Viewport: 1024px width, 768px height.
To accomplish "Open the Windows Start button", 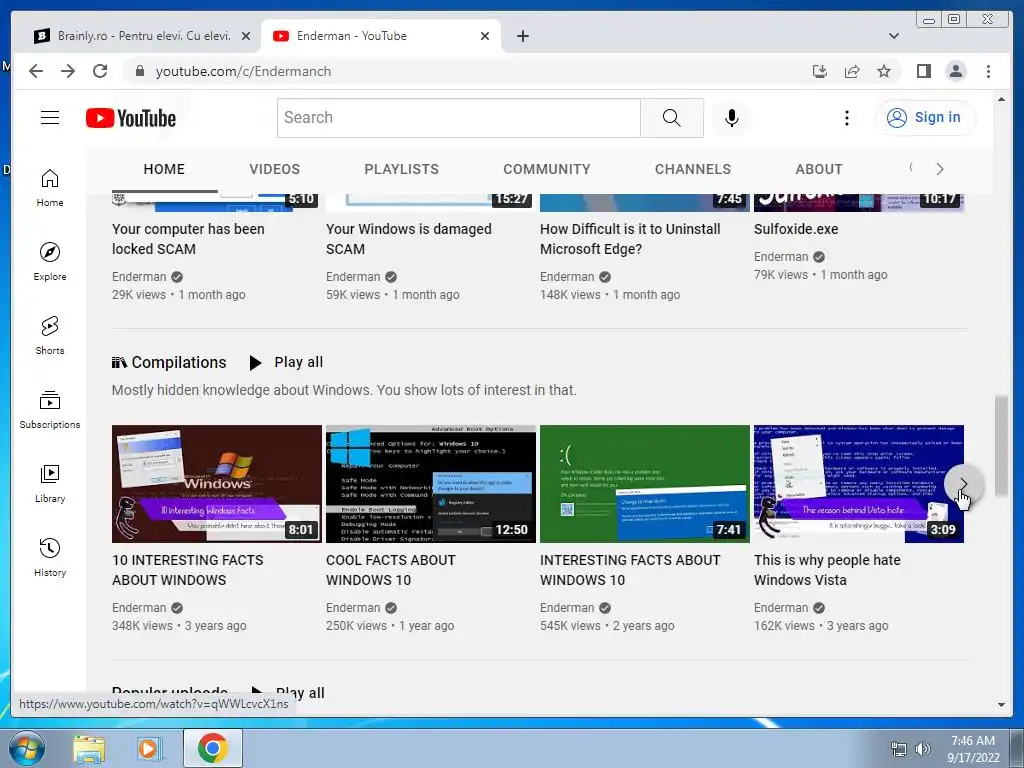I will pos(27,748).
